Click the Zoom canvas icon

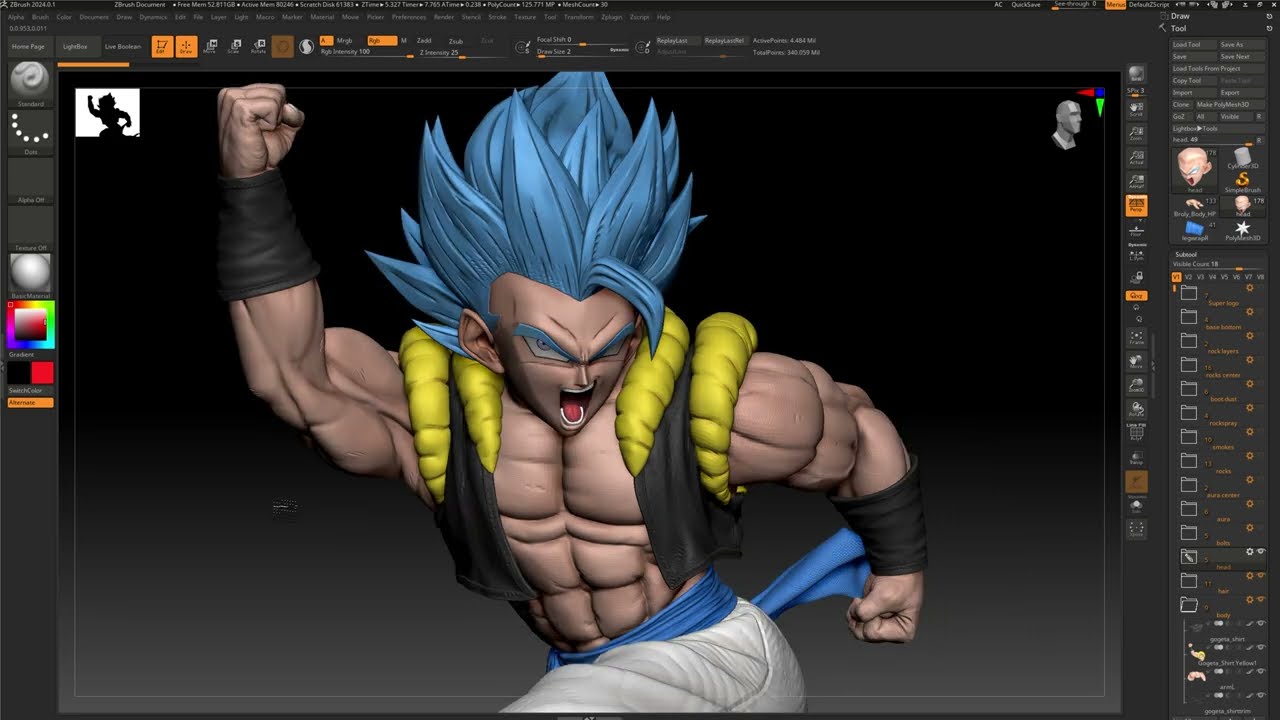coord(1136,133)
